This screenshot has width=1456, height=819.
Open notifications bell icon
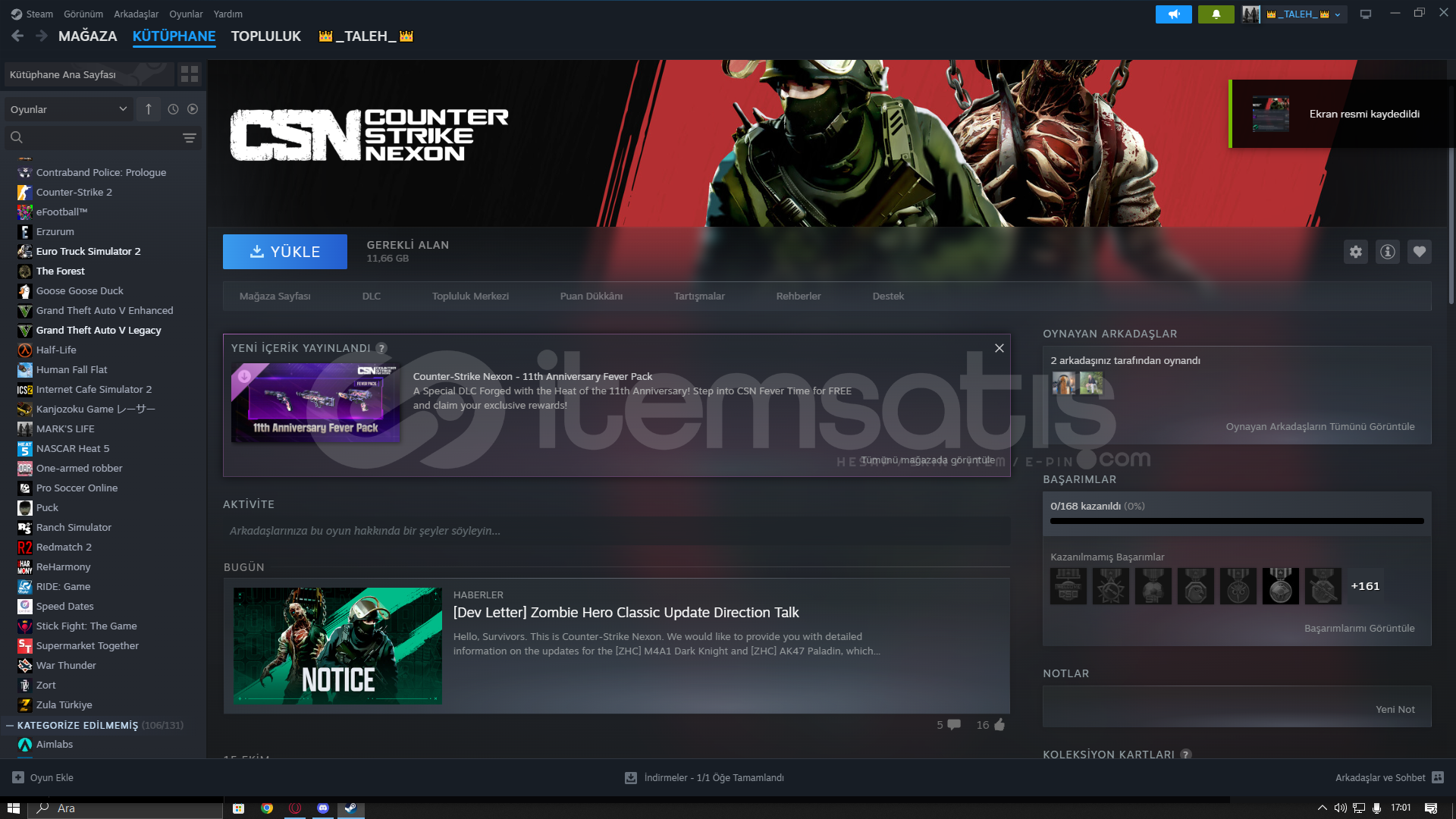coord(1216,14)
